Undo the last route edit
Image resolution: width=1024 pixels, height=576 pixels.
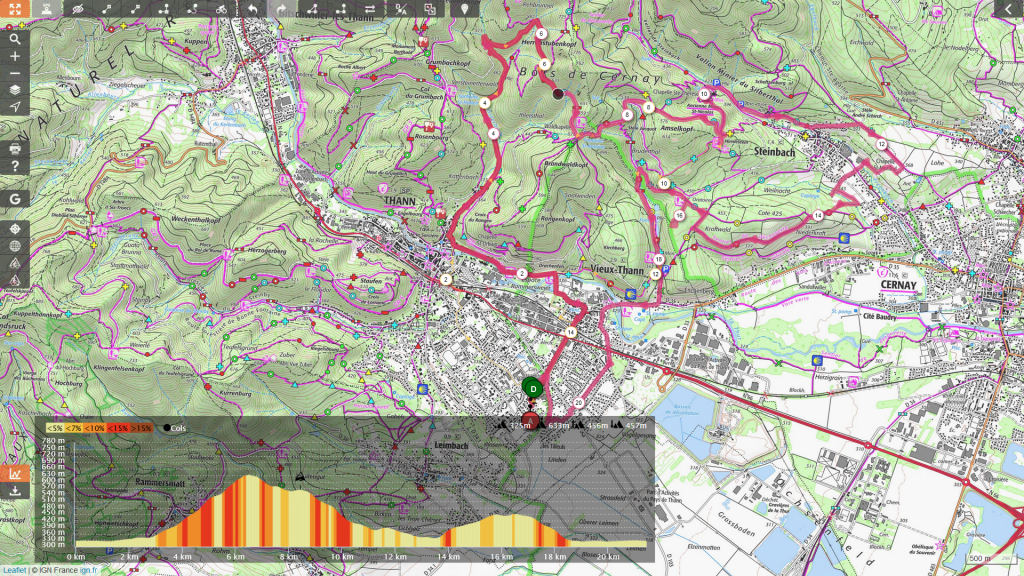[x=252, y=9]
